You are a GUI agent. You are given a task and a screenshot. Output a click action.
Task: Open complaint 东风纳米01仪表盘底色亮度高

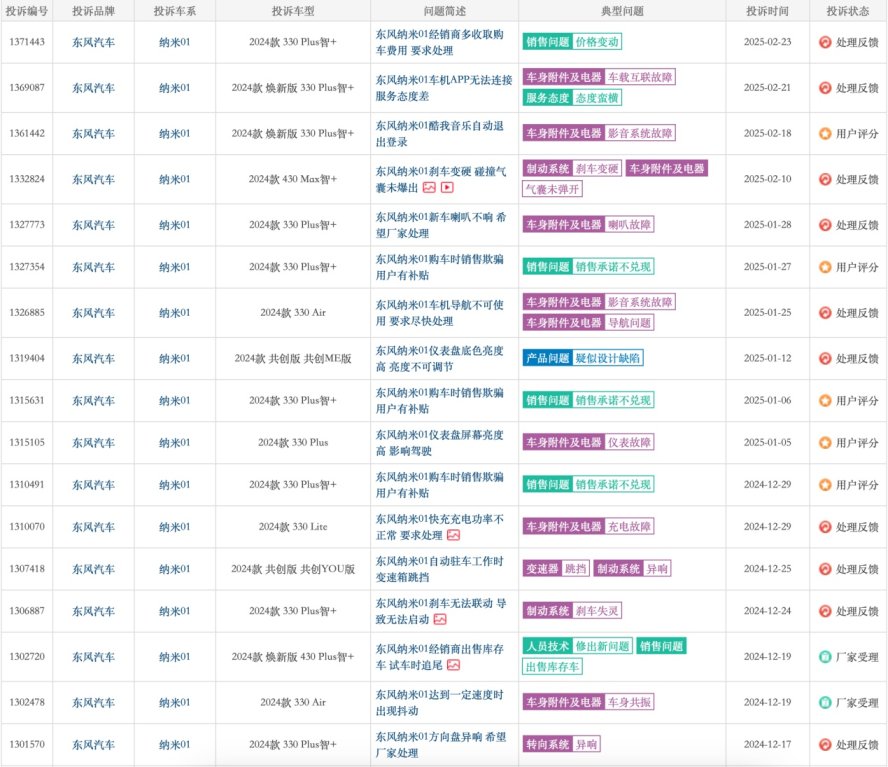(x=439, y=359)
